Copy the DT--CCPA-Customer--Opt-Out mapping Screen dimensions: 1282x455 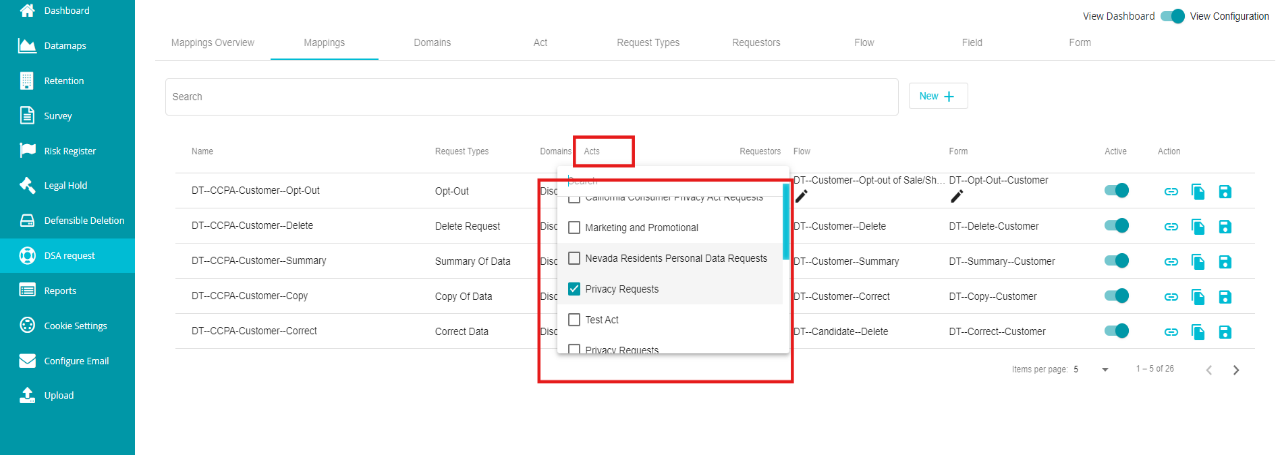1198,191
